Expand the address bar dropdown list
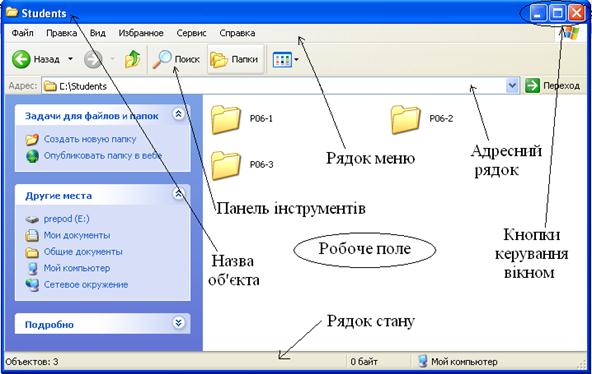The height and width of the screenshot is (374, 592). [x=512, y=86]
